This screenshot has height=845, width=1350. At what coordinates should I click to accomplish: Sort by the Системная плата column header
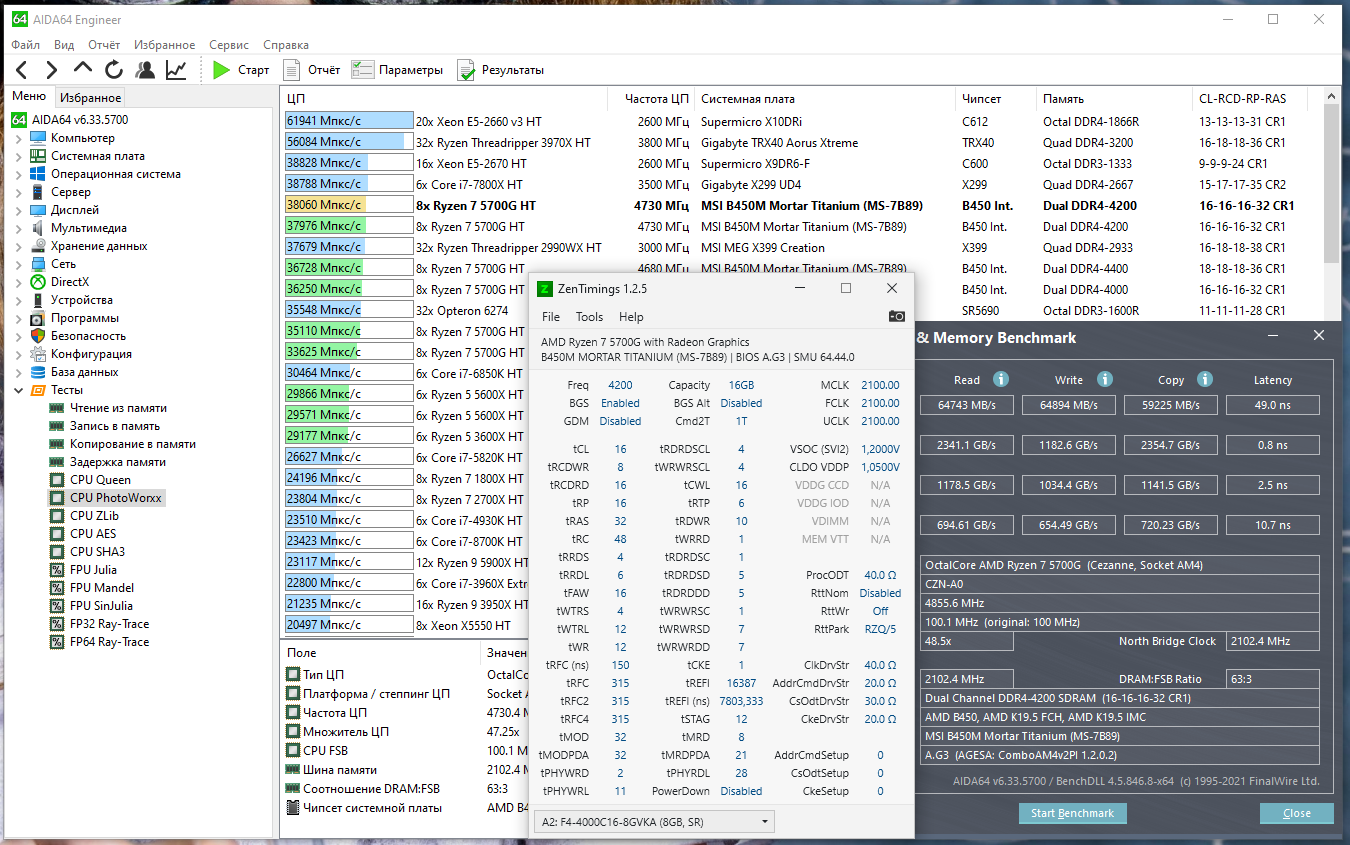click(825, 99)
